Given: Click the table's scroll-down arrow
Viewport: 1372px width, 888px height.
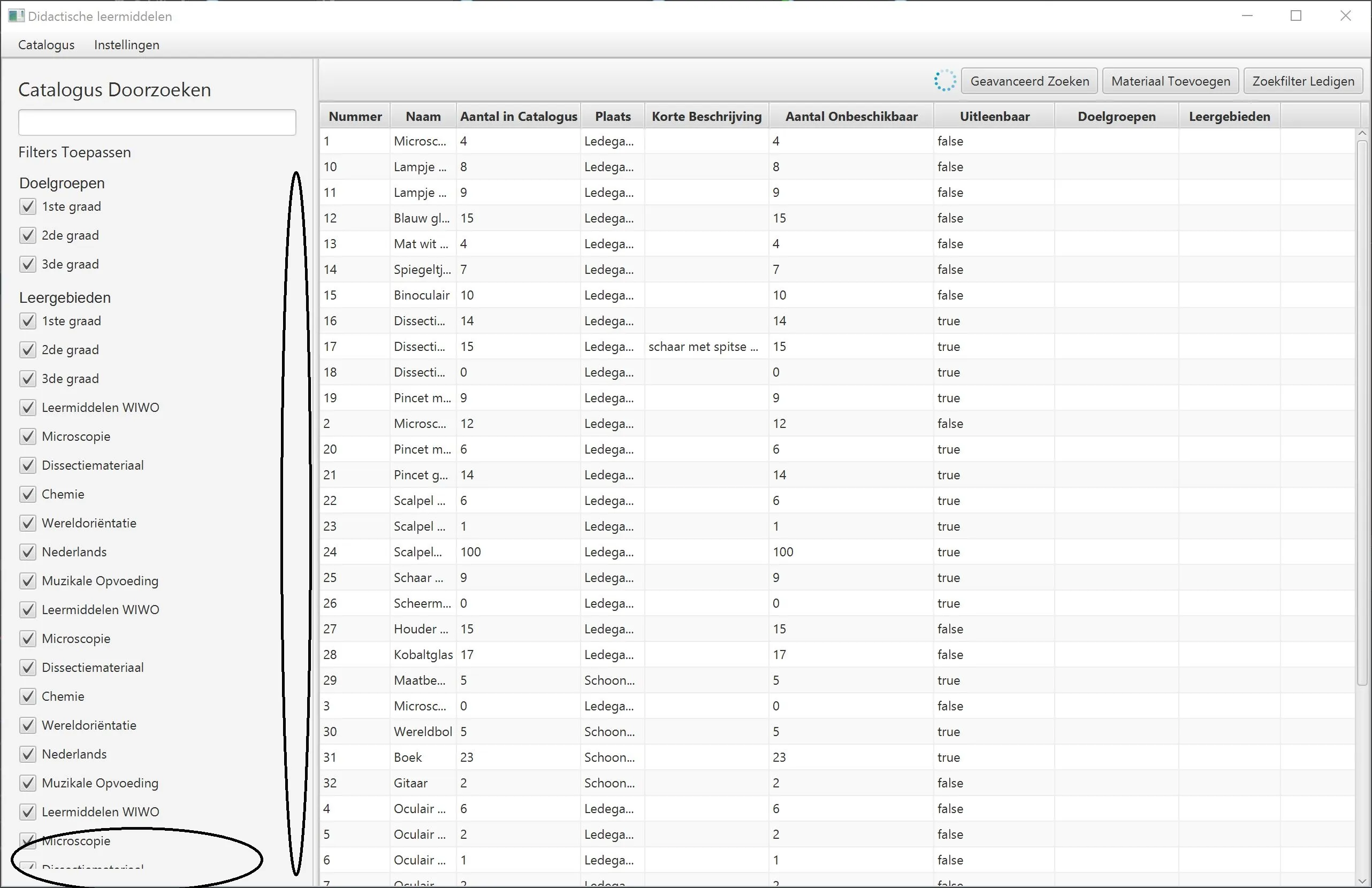Looking at the screenshot, I should click(x=1362, y=881).
